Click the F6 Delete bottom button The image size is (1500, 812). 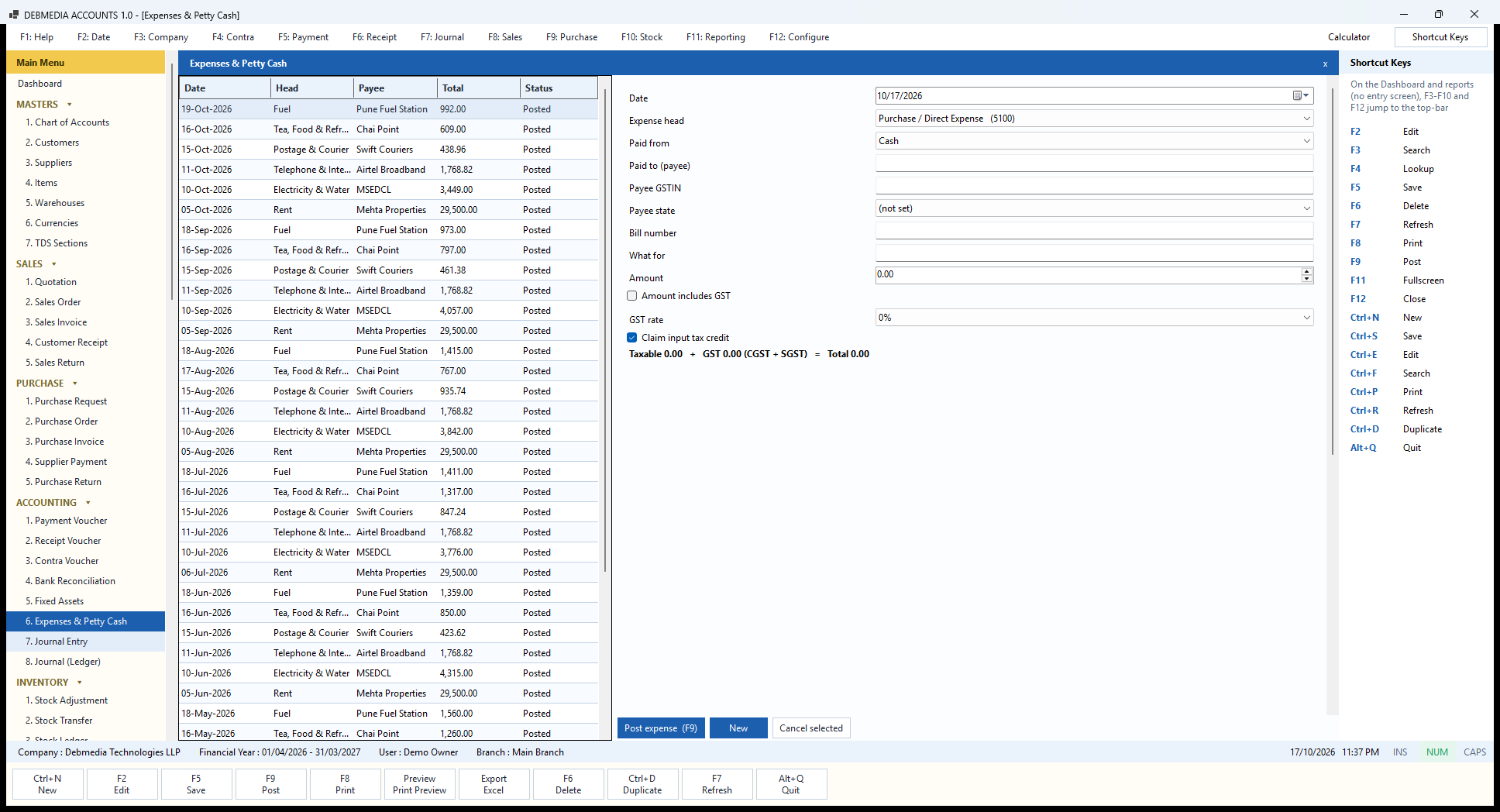tap(568, 784)
